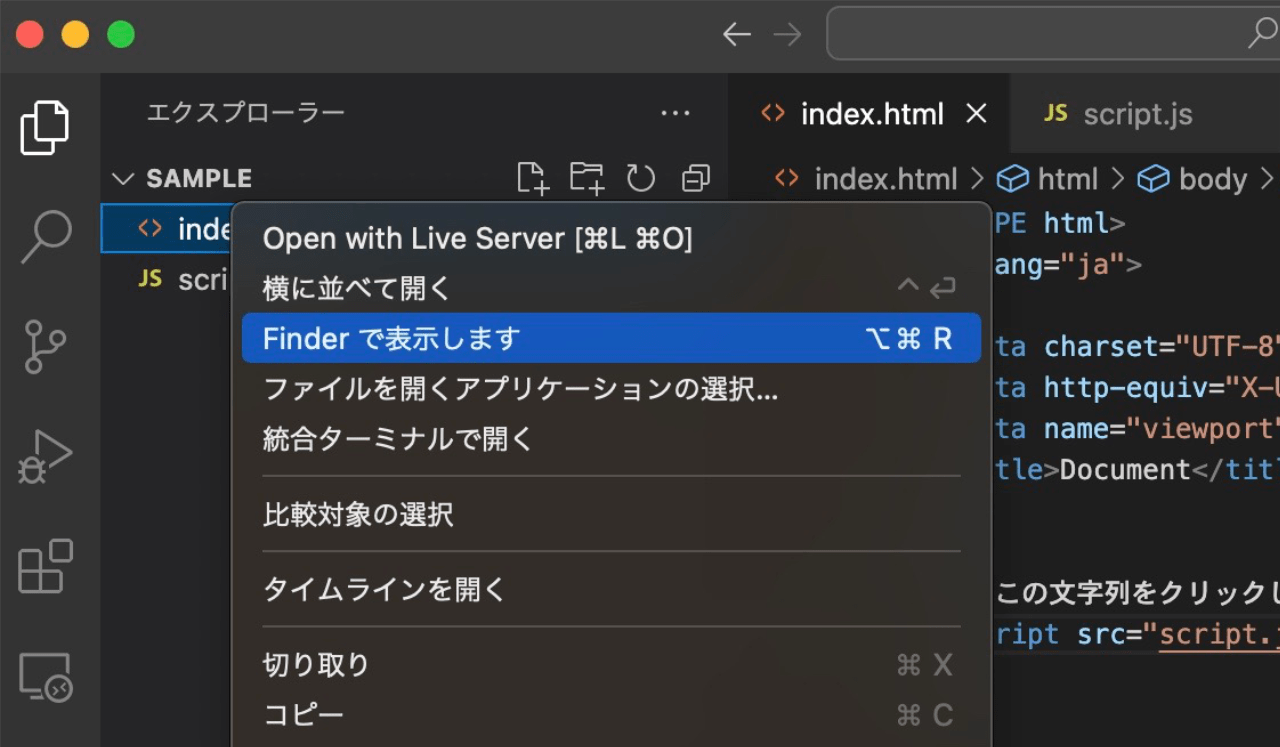
Task: Open the Source Control view
Action: tap(45, 346)
